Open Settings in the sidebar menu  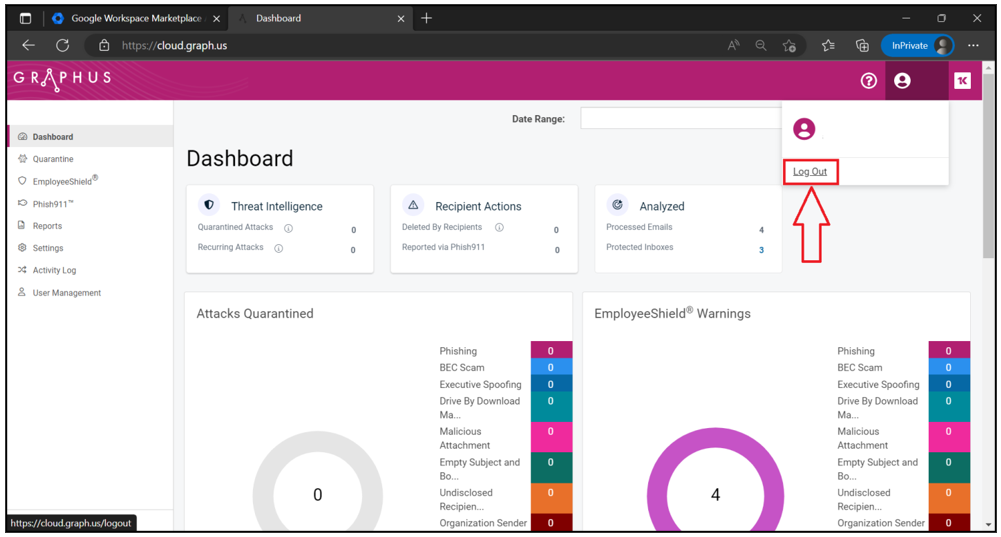(90, 247)
